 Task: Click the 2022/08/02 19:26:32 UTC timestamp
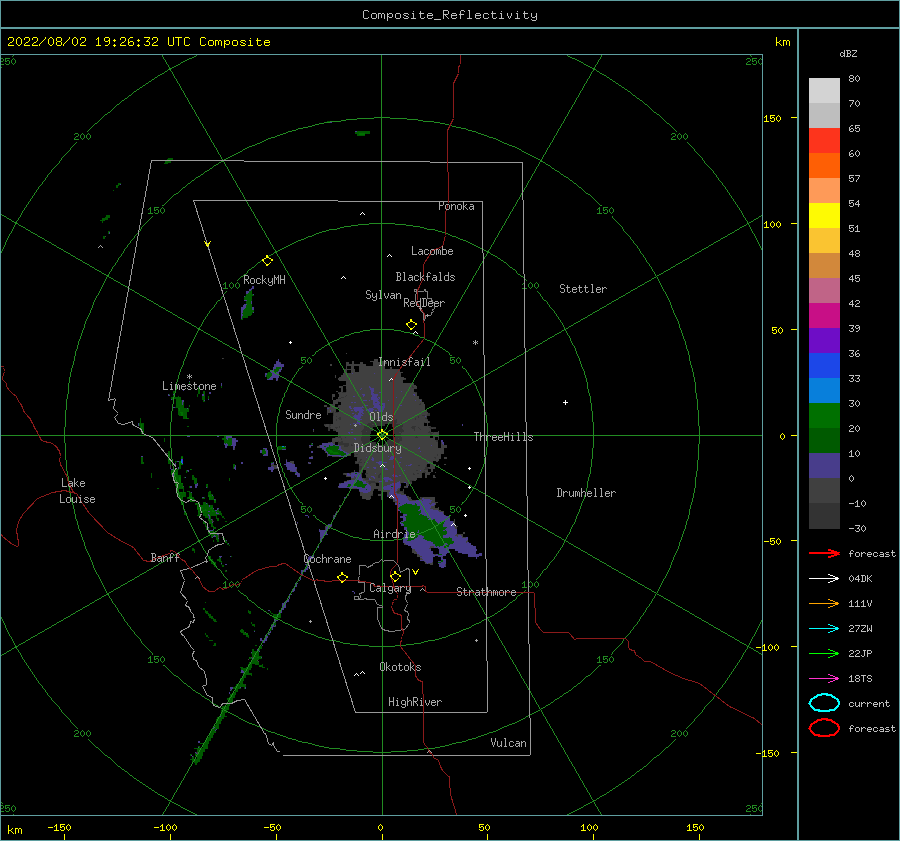[87, 42]
